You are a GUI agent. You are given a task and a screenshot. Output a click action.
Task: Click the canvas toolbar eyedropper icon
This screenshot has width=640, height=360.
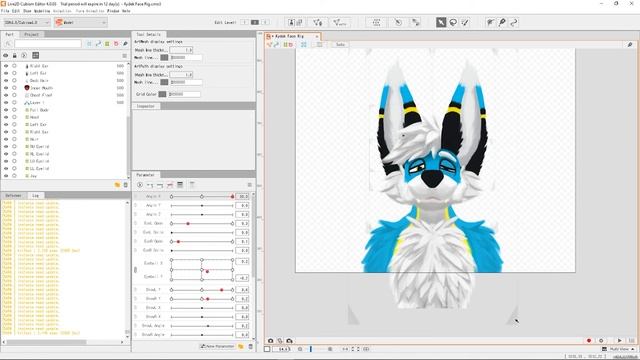(x=630, y=44)
